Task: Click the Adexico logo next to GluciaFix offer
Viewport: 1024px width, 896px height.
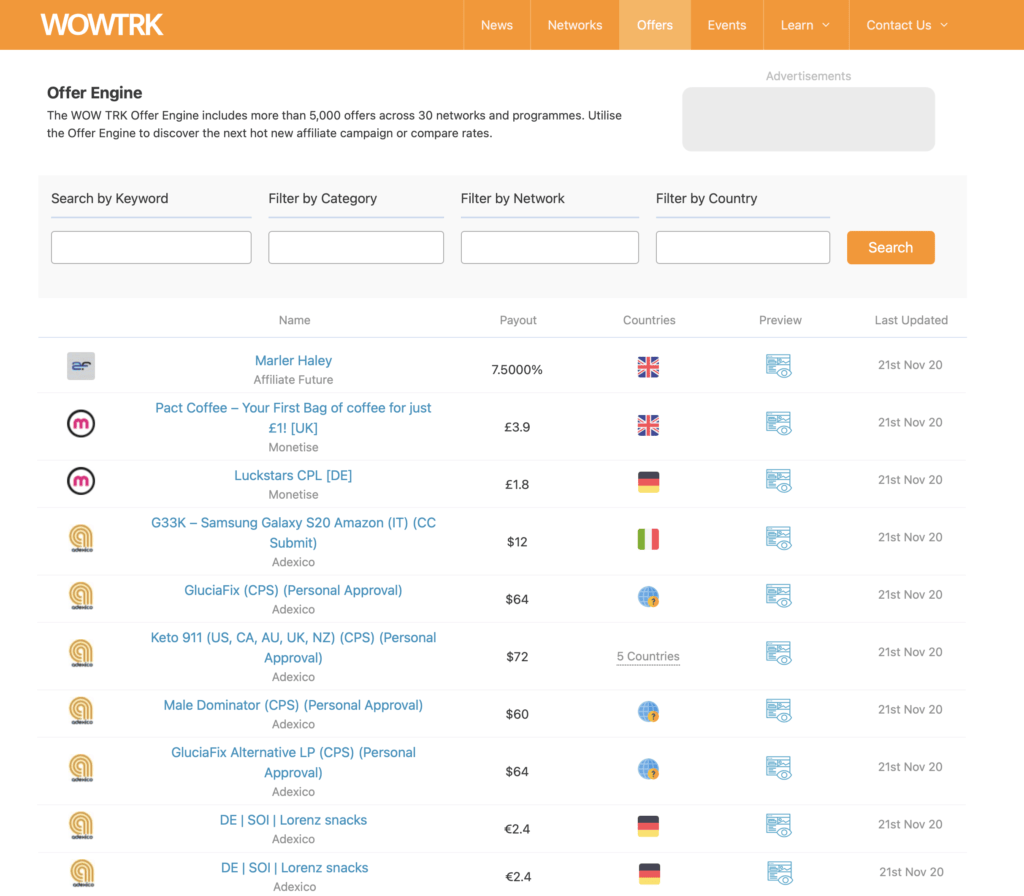Action: point(81,598)
